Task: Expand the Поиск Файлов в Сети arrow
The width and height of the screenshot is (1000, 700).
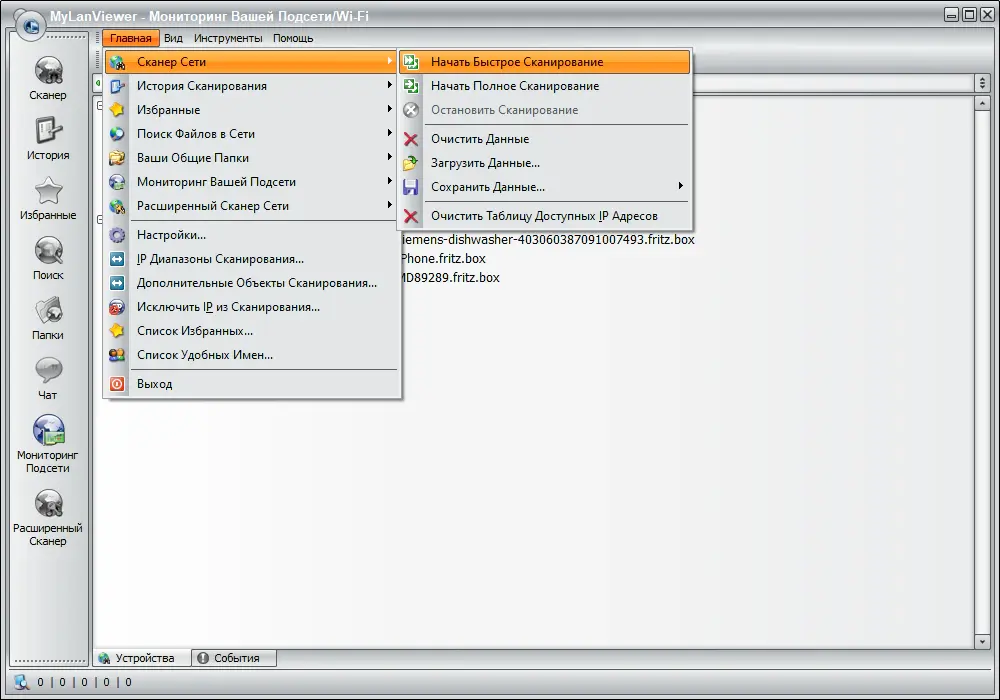Action: click(389, 133)
